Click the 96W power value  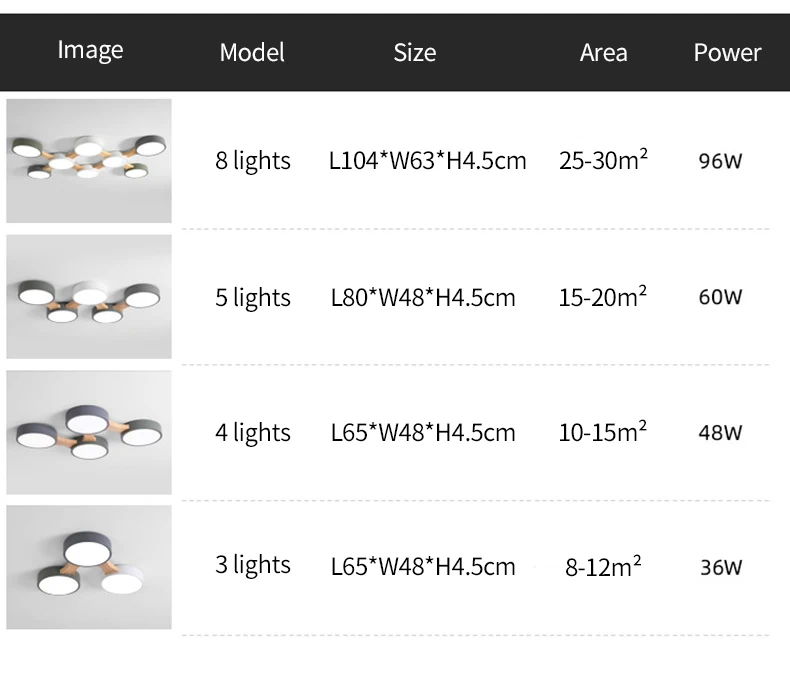720,161
